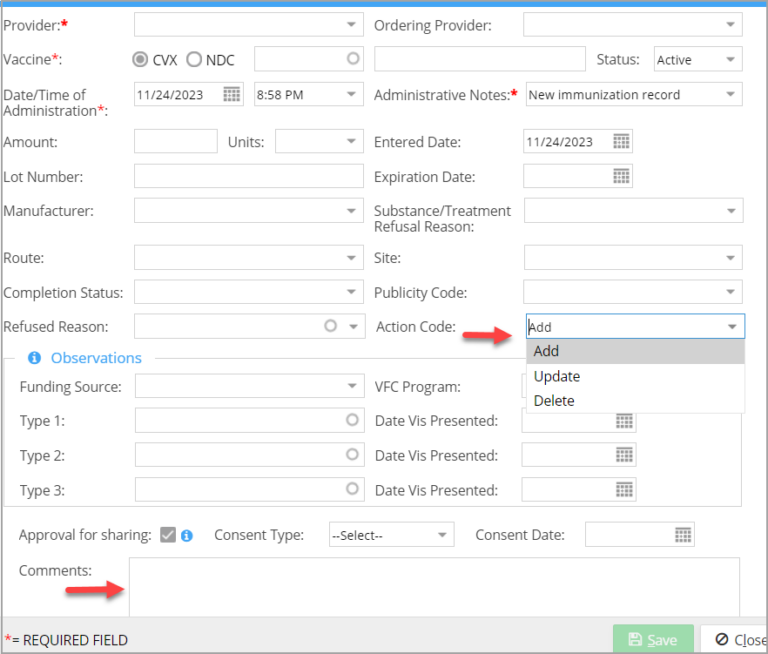Toggle the Approval for sharing checkbox
The image size is (768, 654).
tap(168, 535)
